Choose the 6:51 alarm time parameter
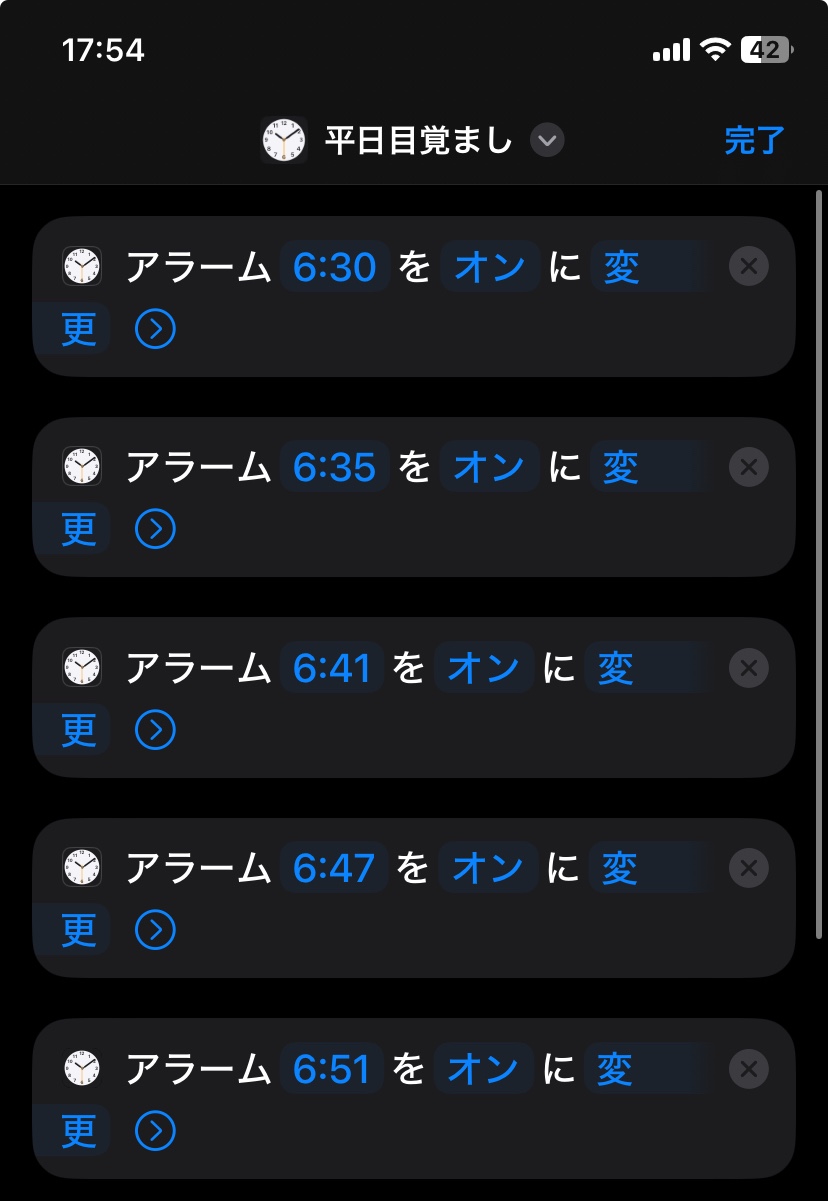The image size is (828, 1201). point(331,1069)
